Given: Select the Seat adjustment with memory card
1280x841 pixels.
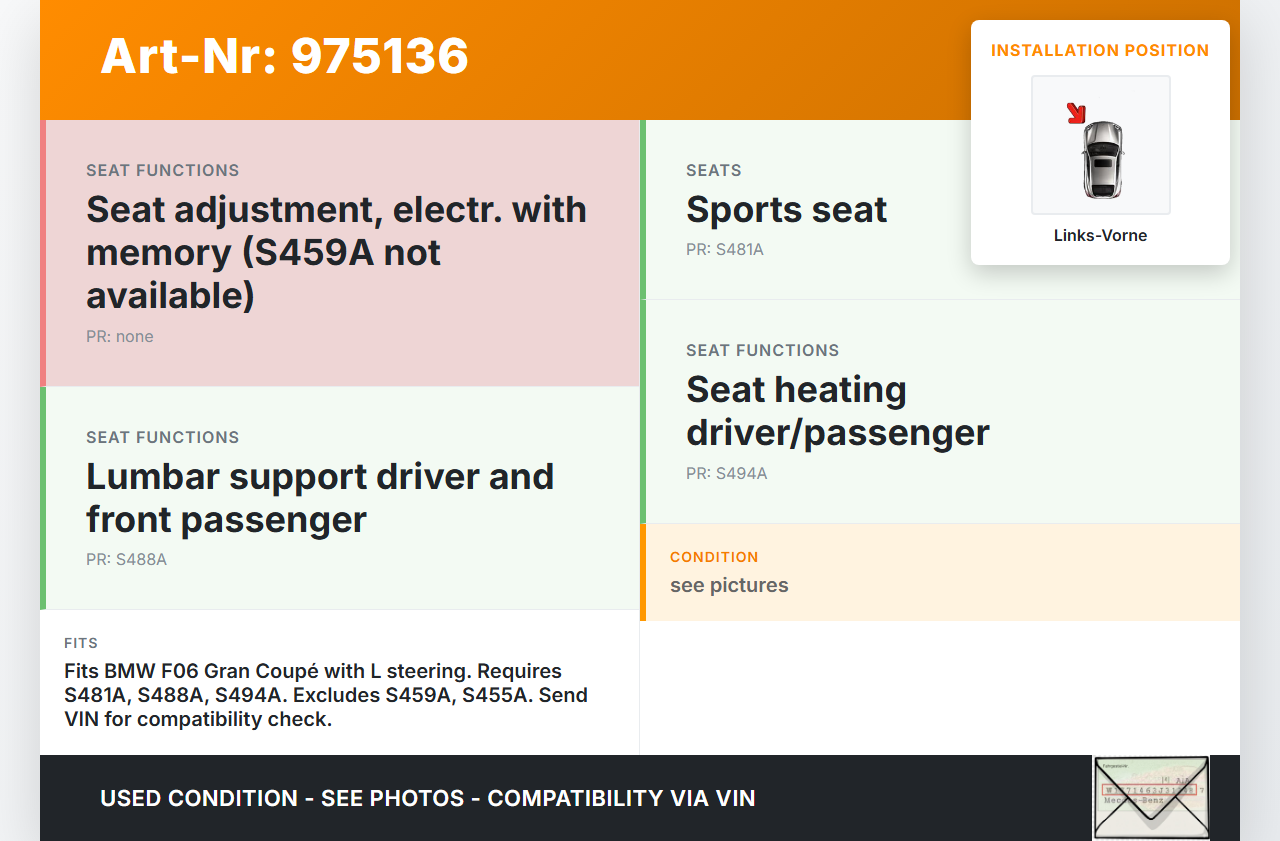Looking at the screenshot, I should pyautogui.click(x=342, y=253).
